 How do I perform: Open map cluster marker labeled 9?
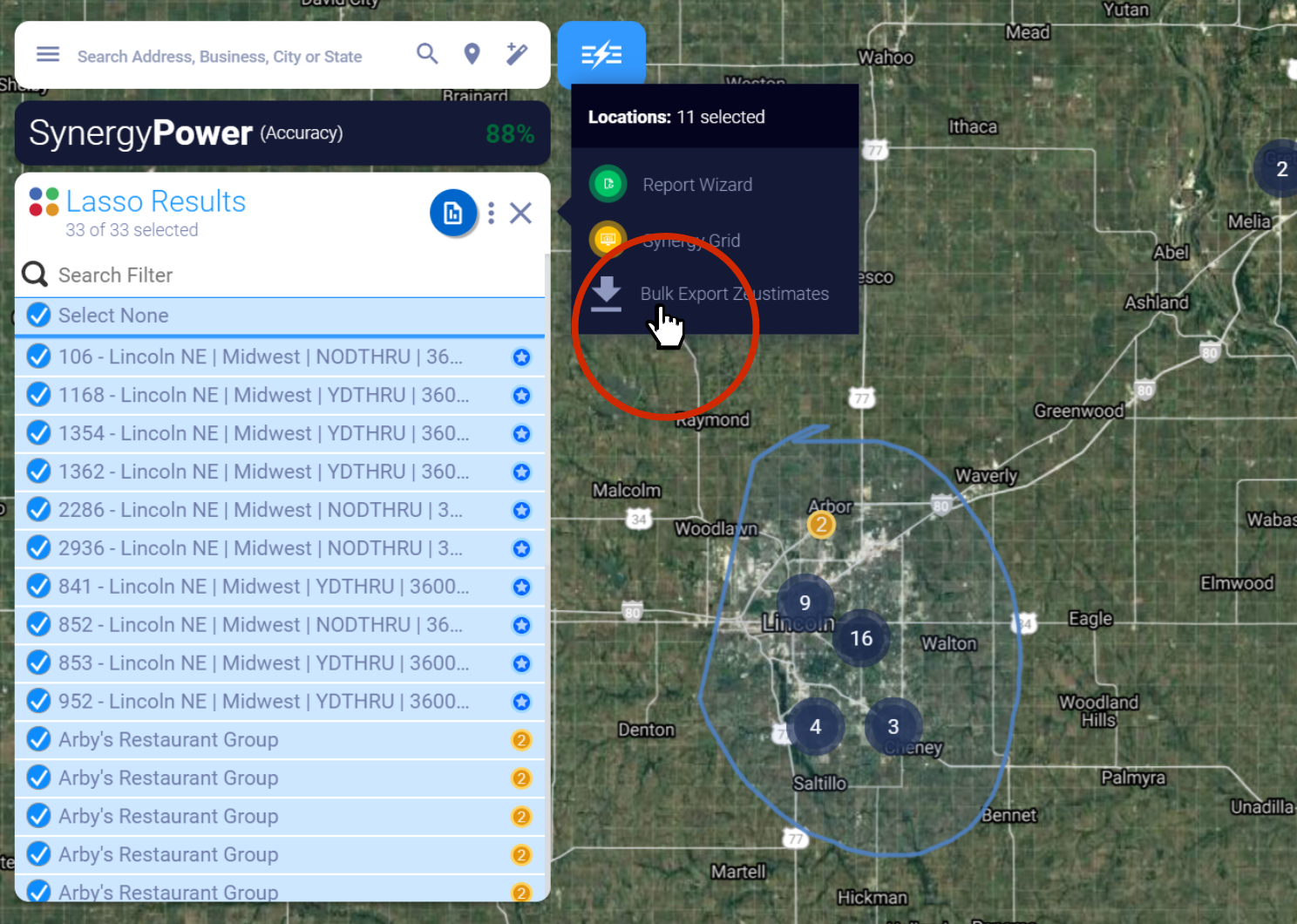click(x=805, y=602)
